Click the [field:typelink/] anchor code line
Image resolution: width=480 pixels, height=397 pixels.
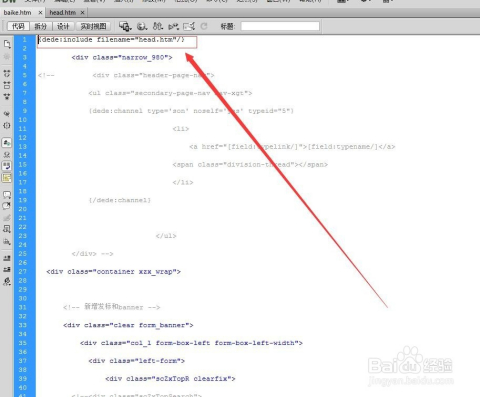[x=292, y=147]
